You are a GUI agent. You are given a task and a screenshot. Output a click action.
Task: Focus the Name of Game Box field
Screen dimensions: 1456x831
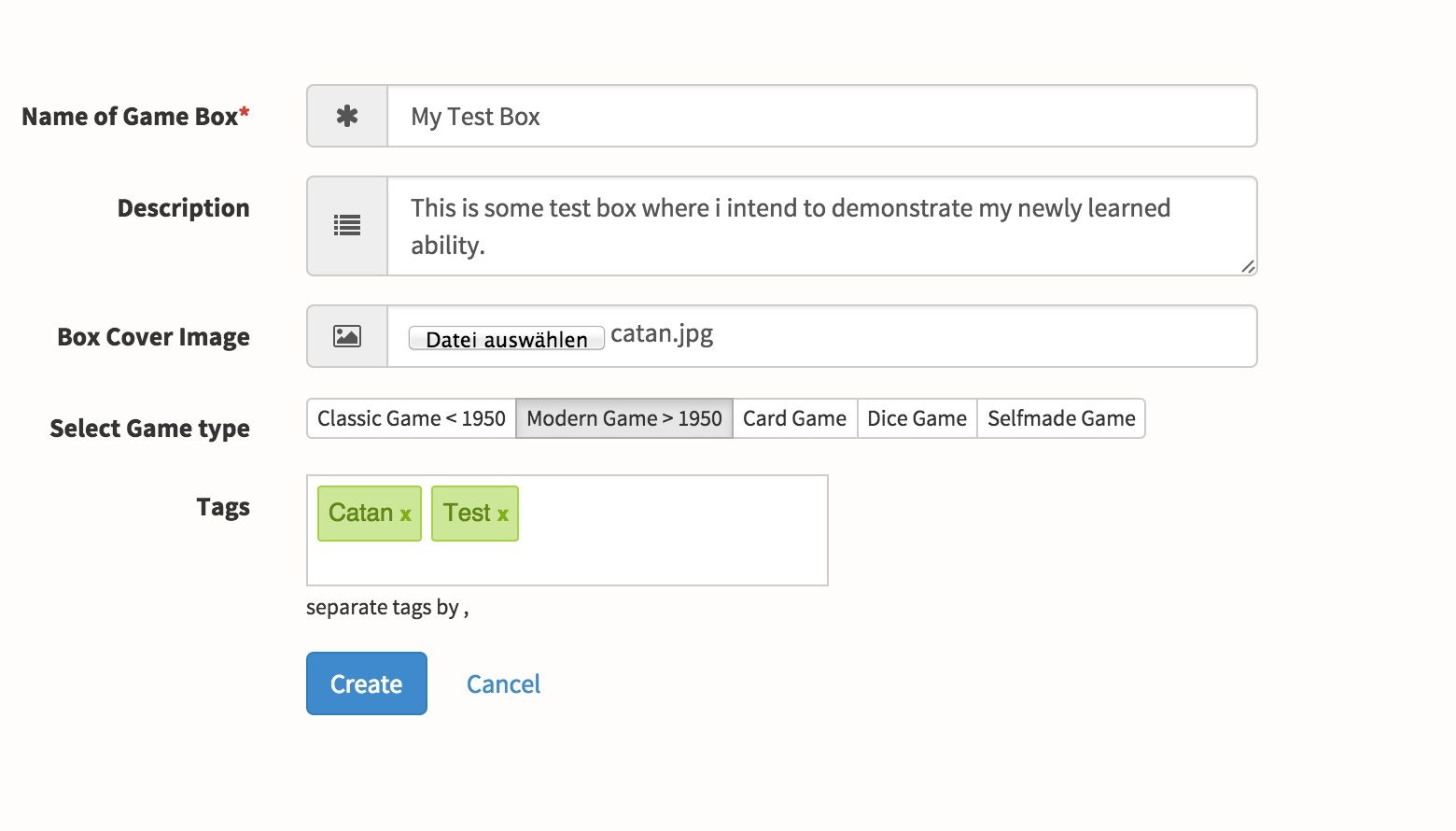click(821, 117)
